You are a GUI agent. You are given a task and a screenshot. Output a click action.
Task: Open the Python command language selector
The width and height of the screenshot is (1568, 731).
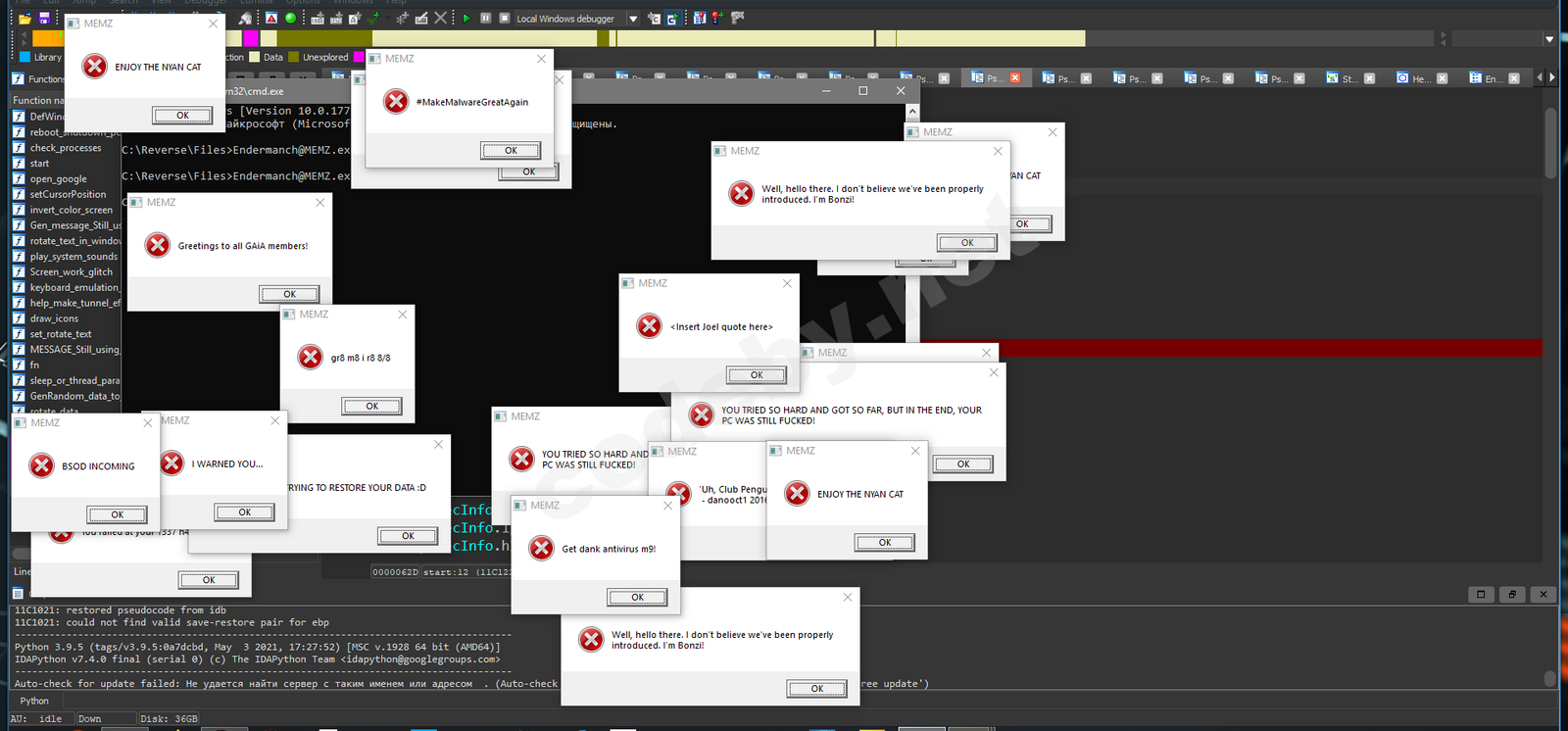tap(34, 701)
